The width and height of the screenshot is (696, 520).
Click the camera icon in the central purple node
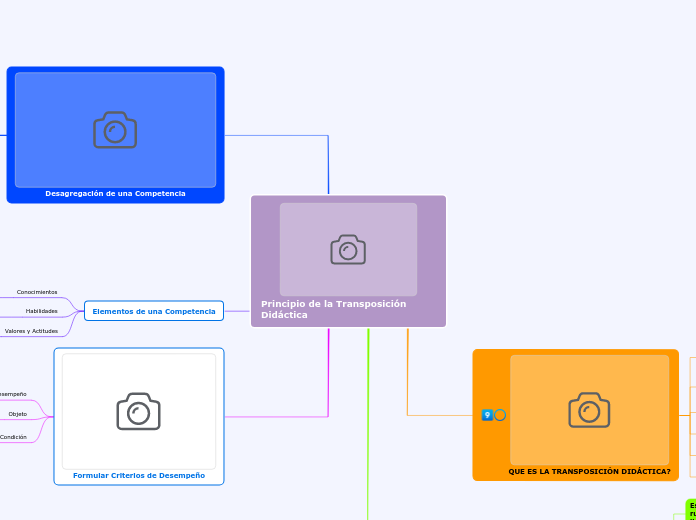point(348,250)
